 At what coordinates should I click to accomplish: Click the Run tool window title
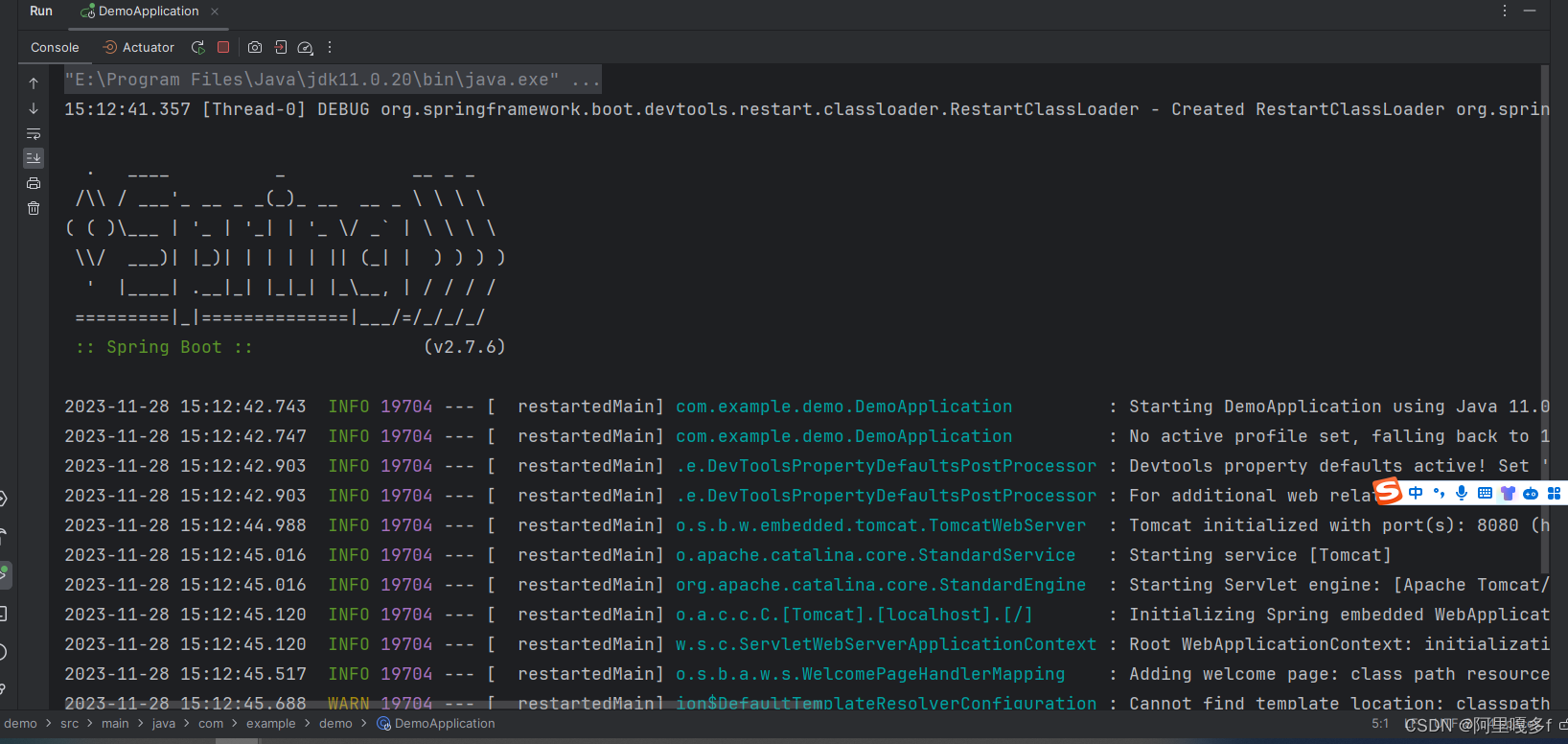[41, 11]
